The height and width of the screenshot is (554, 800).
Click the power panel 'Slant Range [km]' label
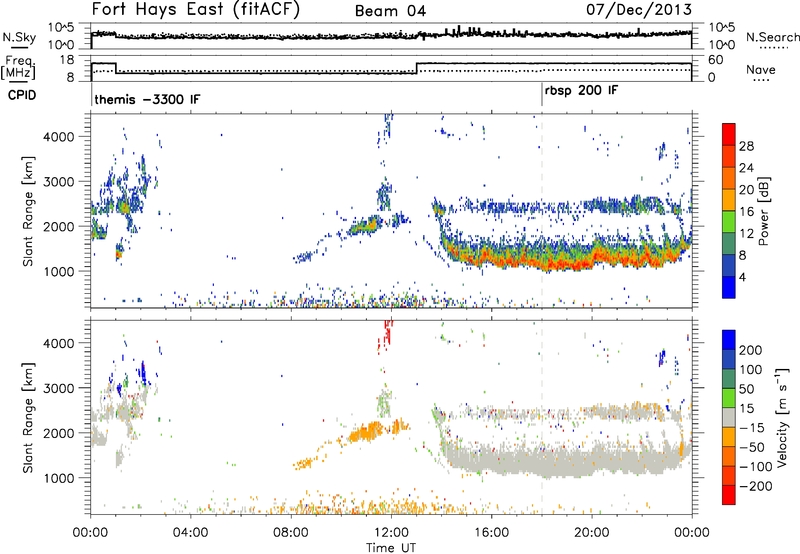point(28,211)
